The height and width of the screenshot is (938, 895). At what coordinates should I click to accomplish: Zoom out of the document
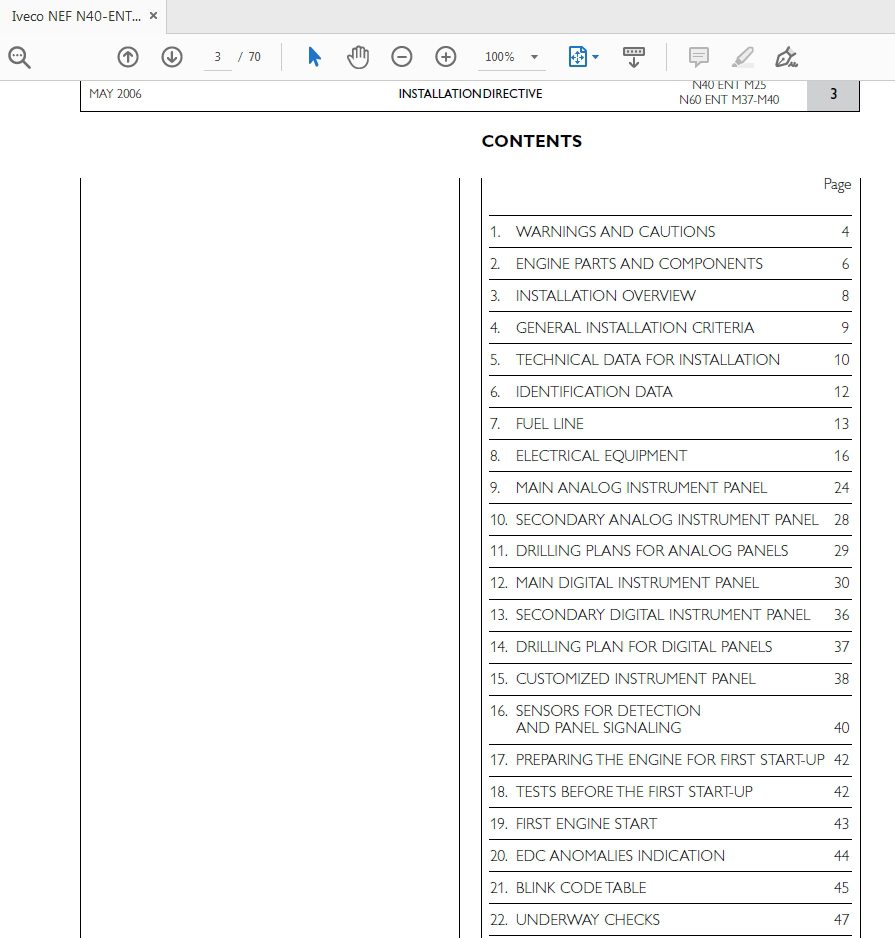[402, 57]
